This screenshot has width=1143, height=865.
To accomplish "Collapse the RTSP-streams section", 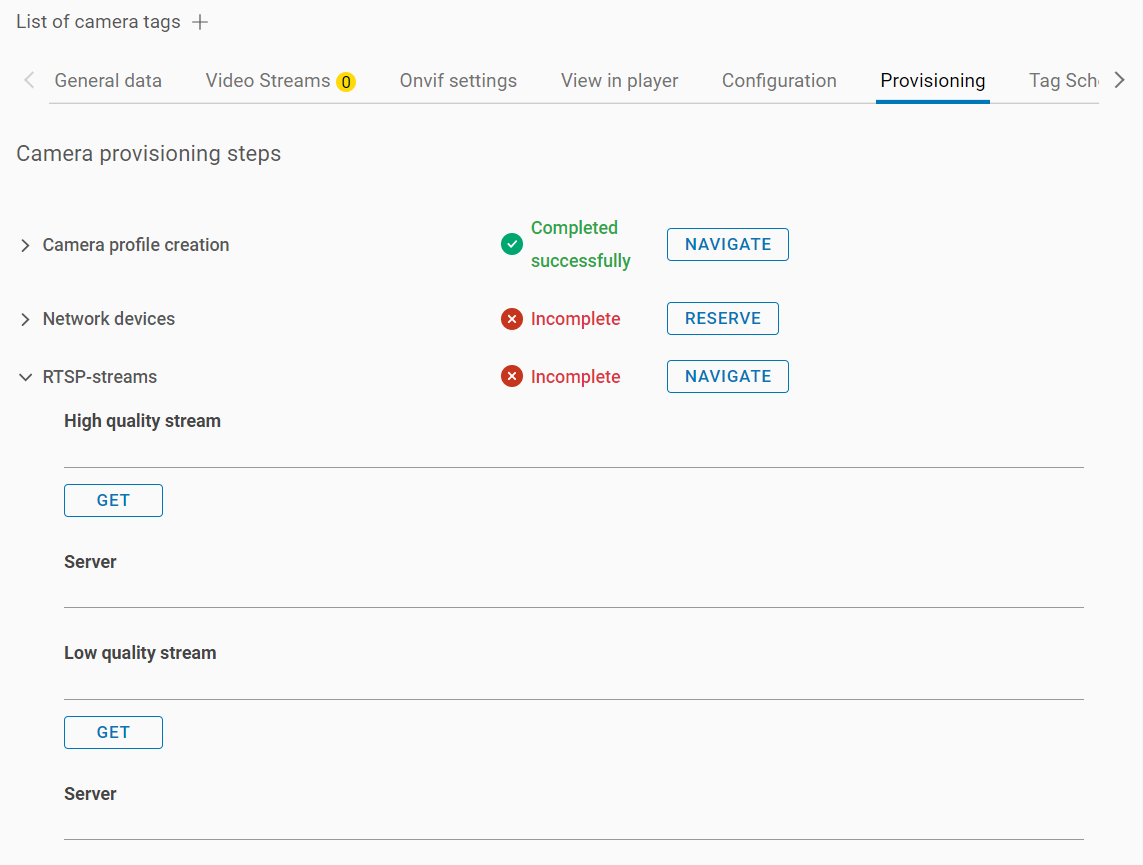I will 26,378.
